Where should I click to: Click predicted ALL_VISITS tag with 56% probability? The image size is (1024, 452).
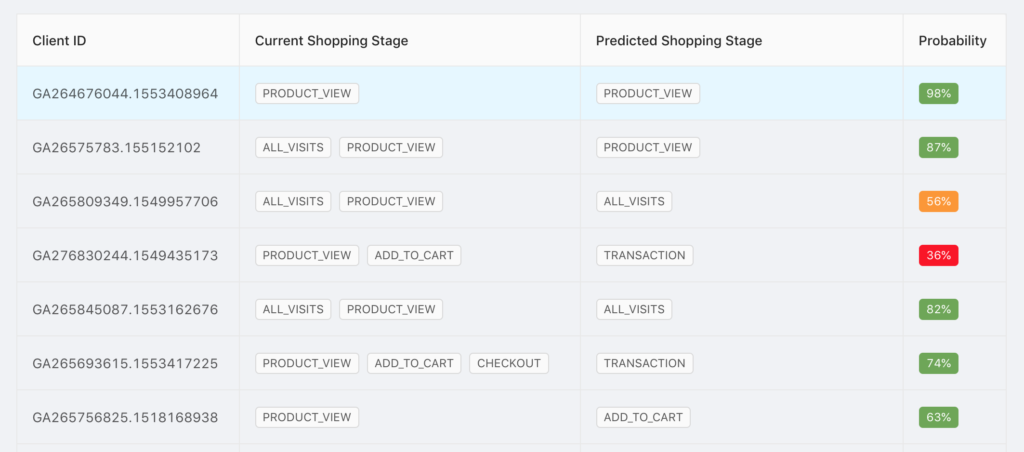coord(634,201)
